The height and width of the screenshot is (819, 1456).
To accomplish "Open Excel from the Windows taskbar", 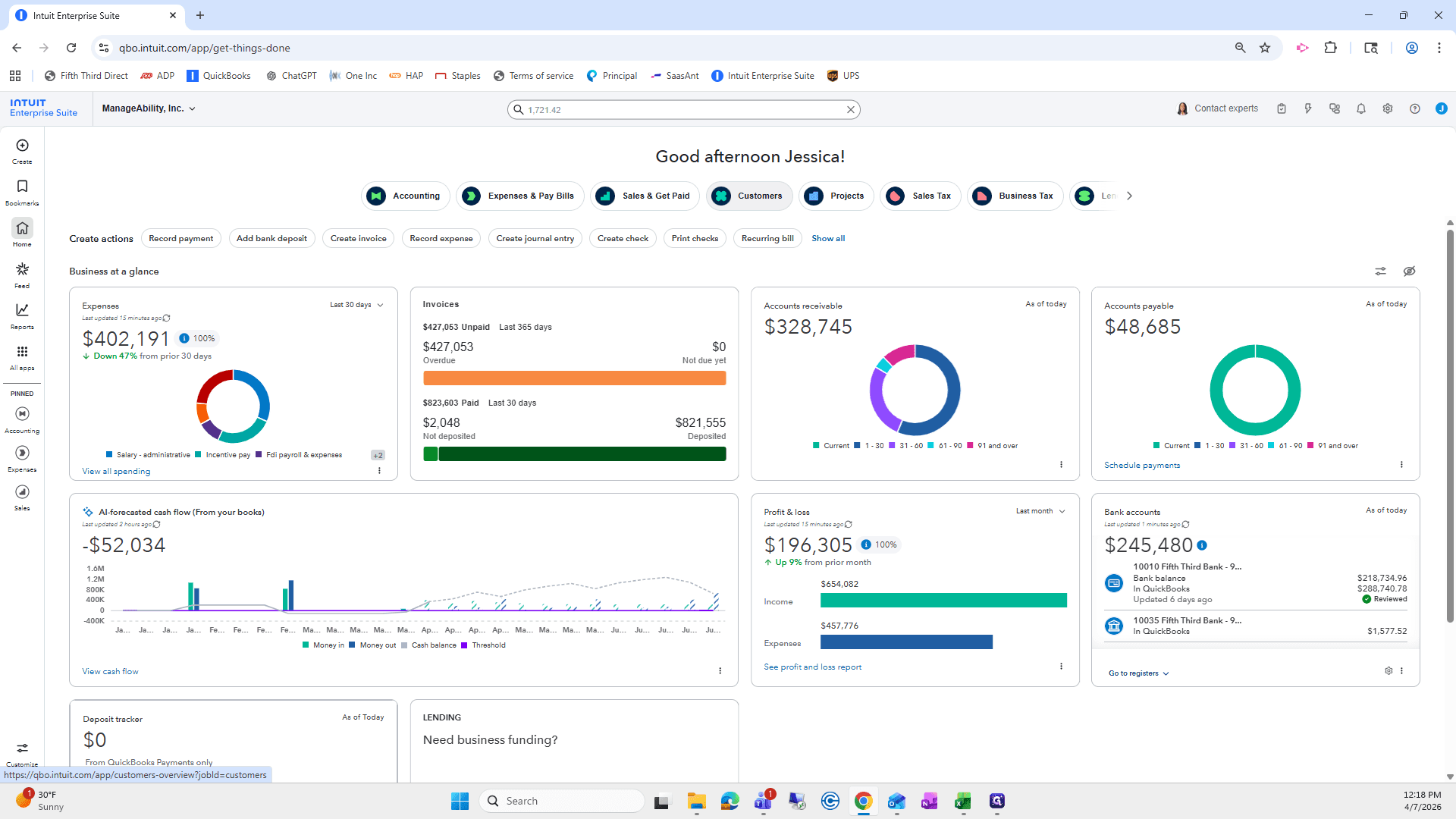I will click(963, 802).
